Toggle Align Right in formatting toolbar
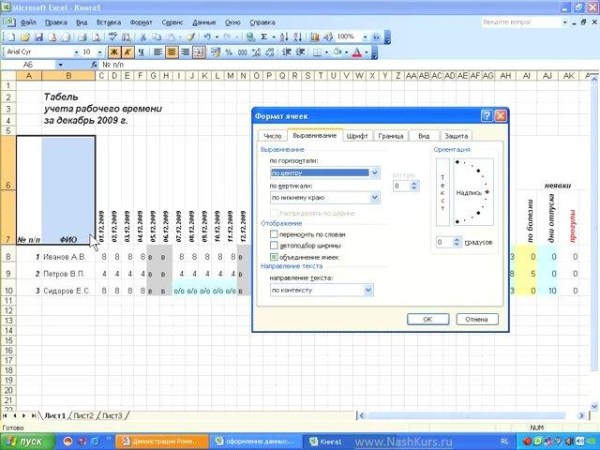Screen dimensions: 600x450 (185, 52)
